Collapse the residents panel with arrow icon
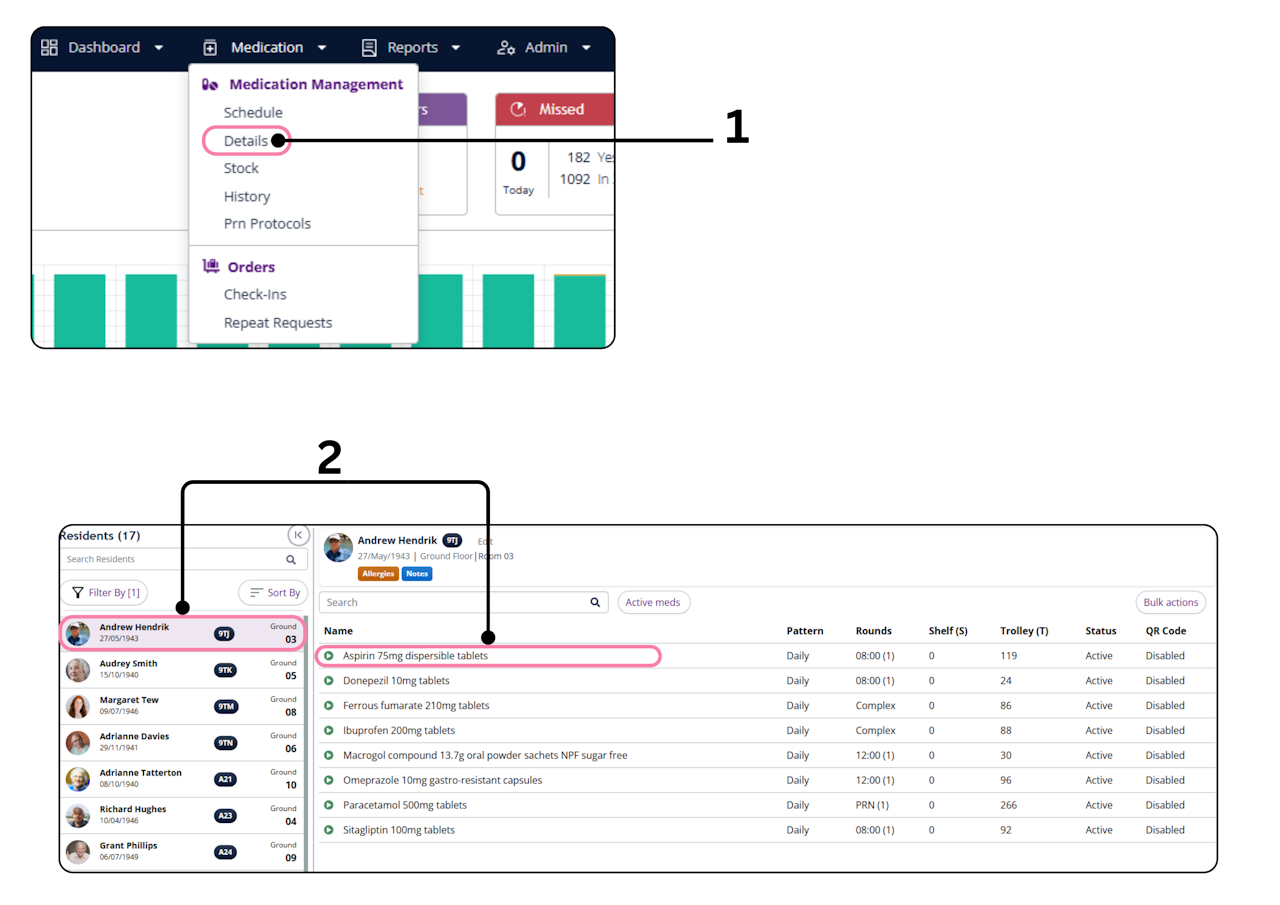 (x=298, y=535)
